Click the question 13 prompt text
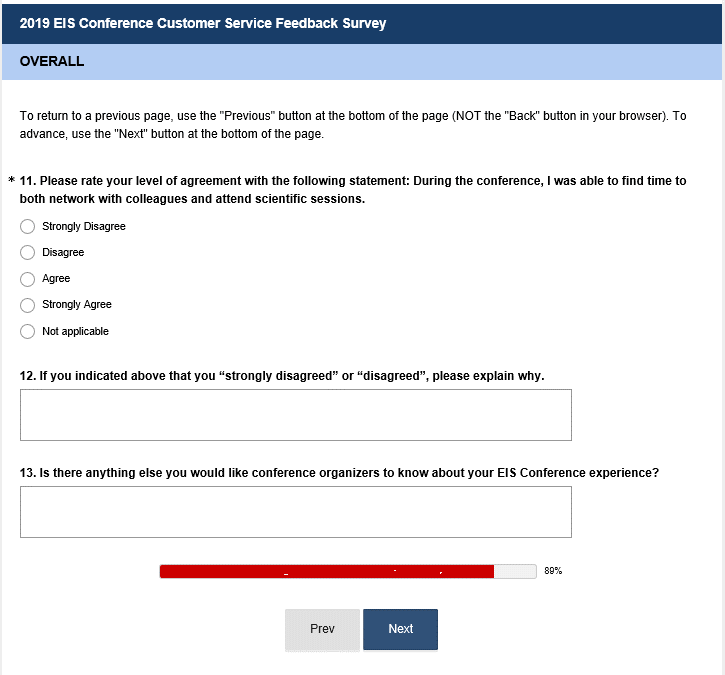725x675 pixels. pos(340,473)
